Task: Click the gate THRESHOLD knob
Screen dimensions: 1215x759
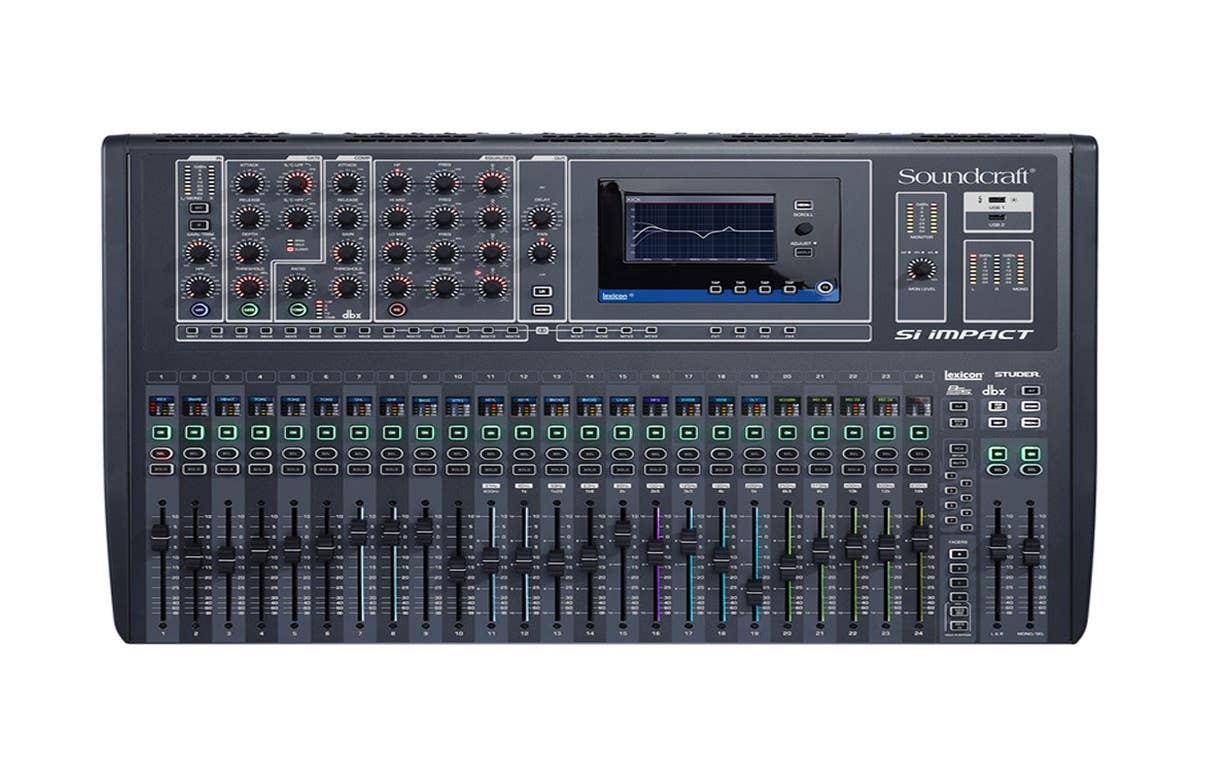Action: [249, 287]
